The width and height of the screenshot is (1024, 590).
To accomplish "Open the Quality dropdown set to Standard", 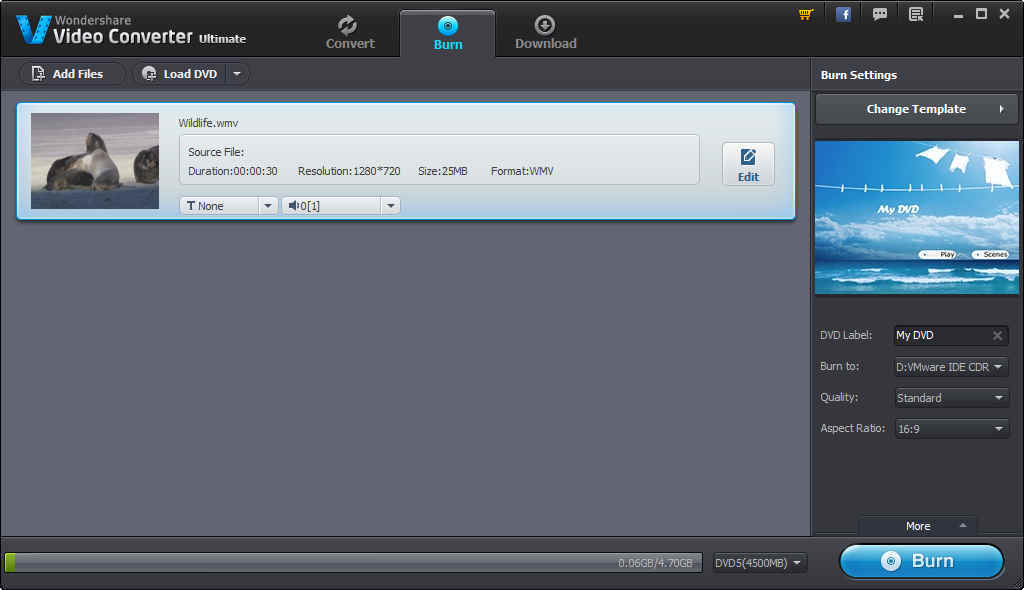I will point(950,397).
